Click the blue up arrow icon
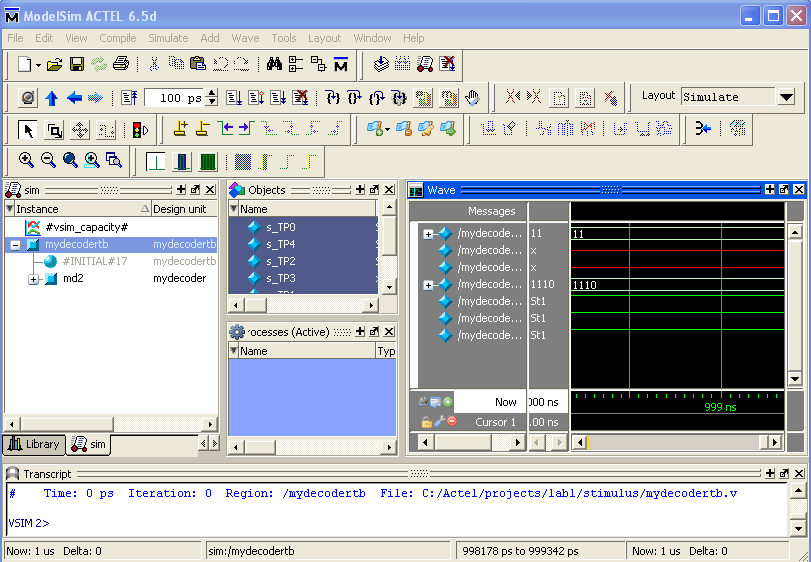Screen dimensions: 811x562 [x=51, y=97]
